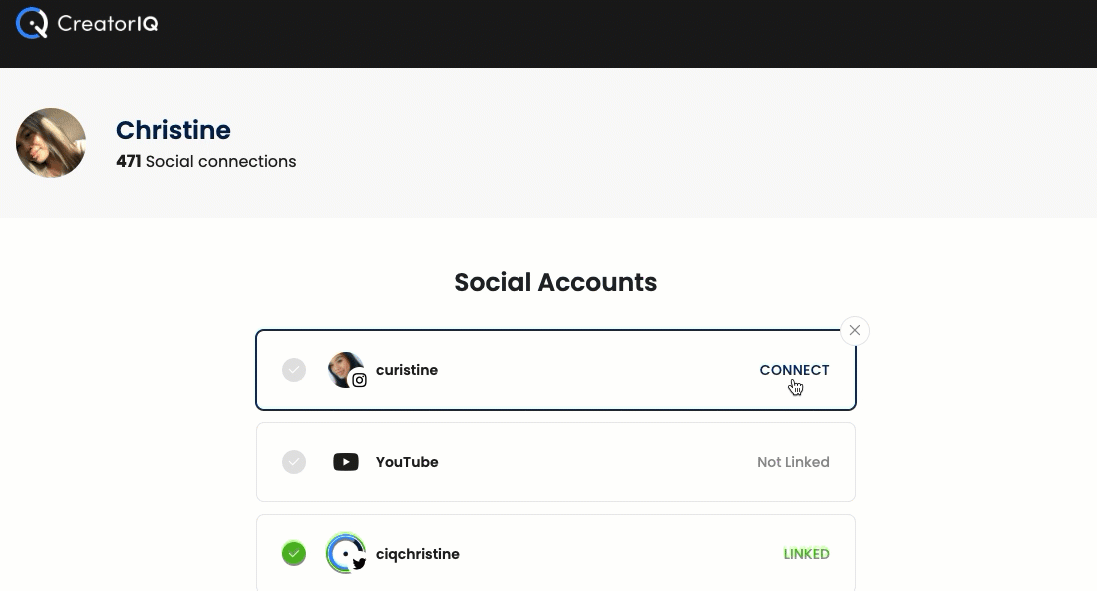
Task: Click the YouTube play icon
Action: coord(346,462)
